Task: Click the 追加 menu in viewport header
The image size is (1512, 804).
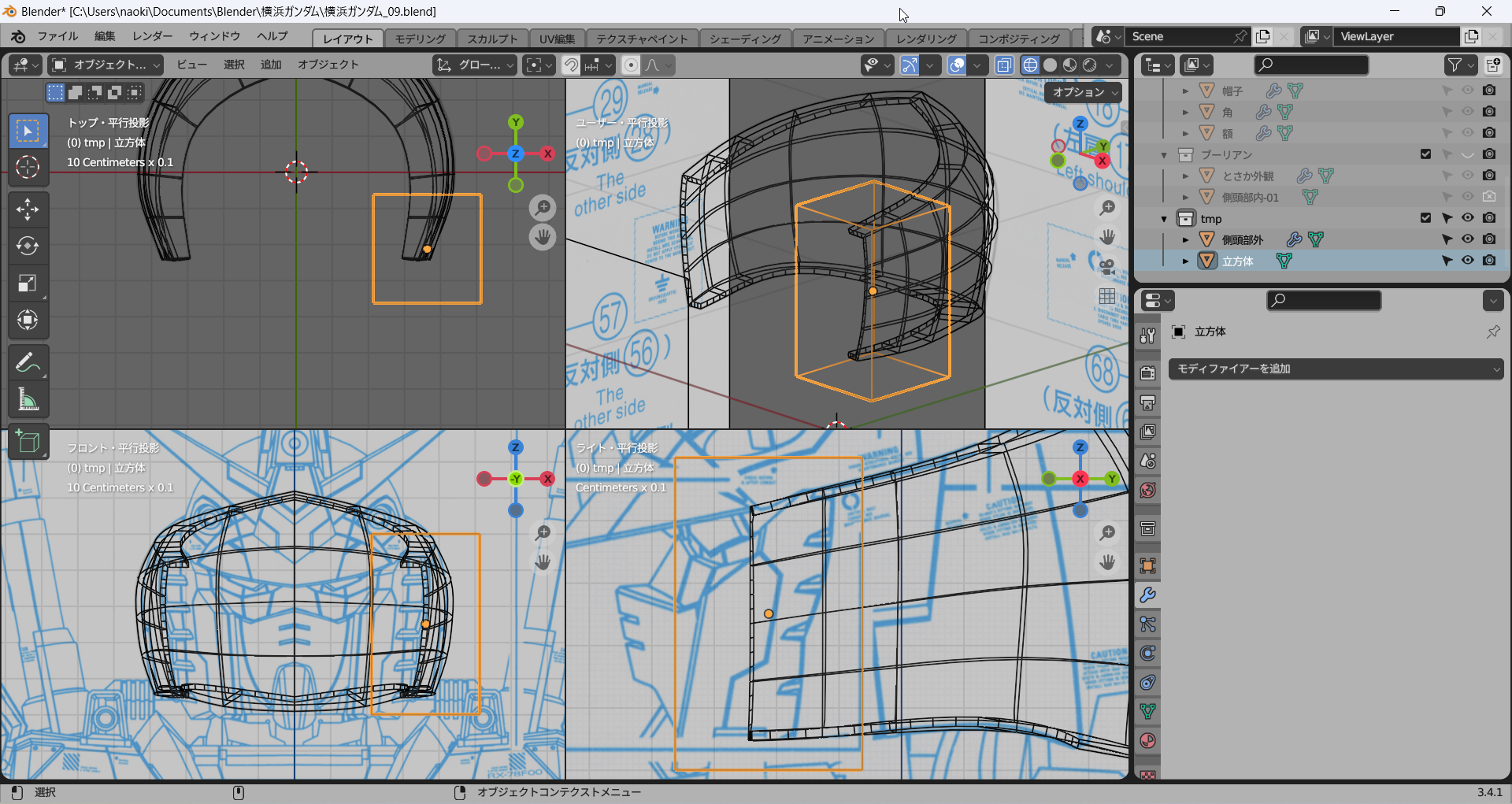Action: (271, 65)
